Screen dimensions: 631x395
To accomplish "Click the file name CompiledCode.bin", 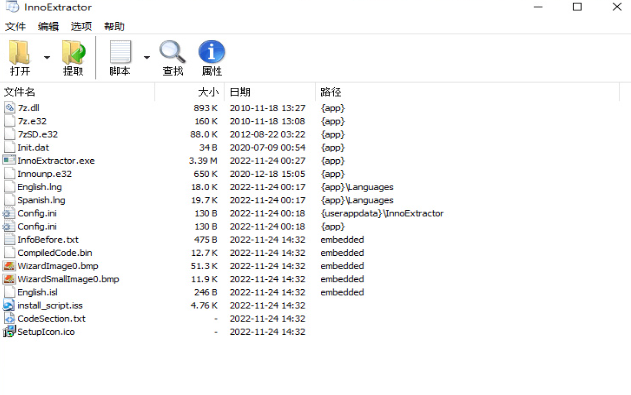I will (55, 253).
